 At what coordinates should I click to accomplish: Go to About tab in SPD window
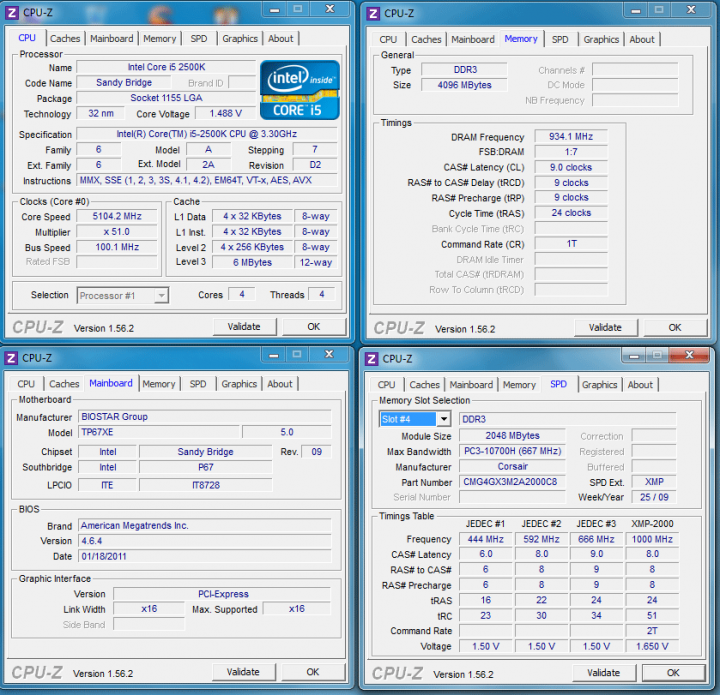tap(640, 385)
